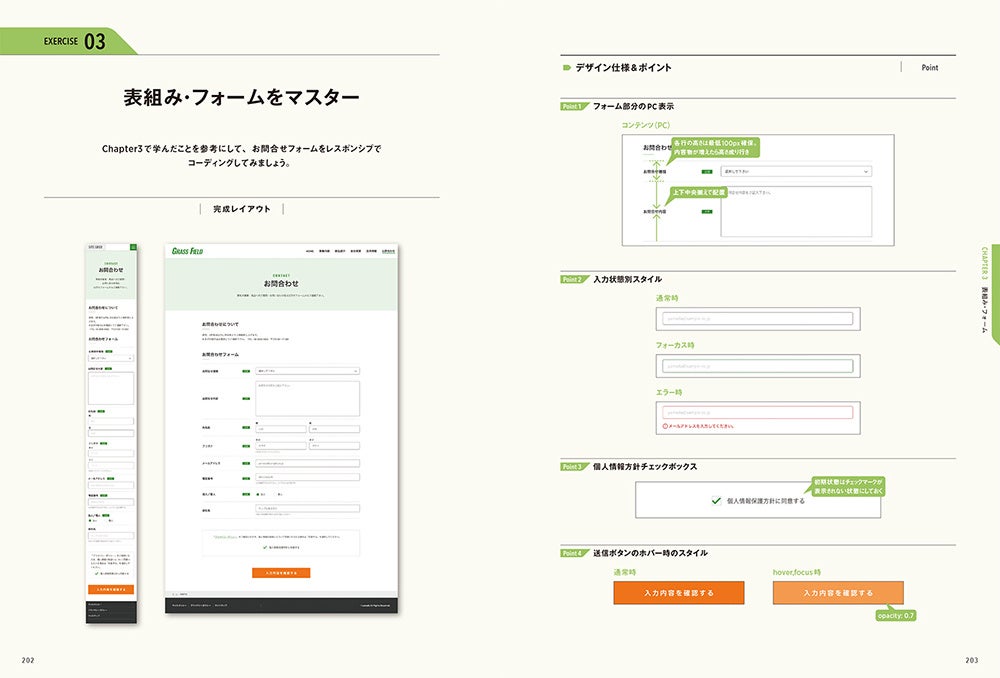Select the first 法人/個人 radio button in the PC mockup
This screenshot has height=678, width=1000.
tap(258, 494)
